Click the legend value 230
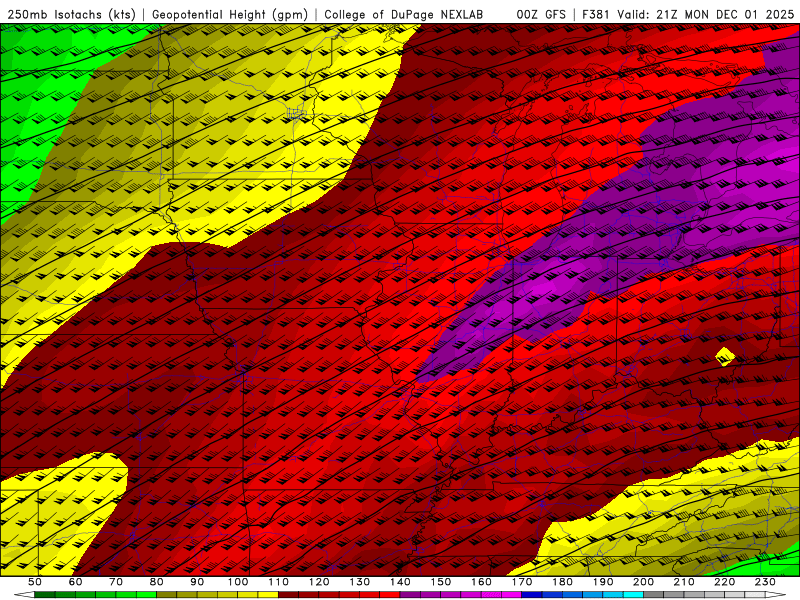Screen dimensions: 800x600 tap(765, 582)
